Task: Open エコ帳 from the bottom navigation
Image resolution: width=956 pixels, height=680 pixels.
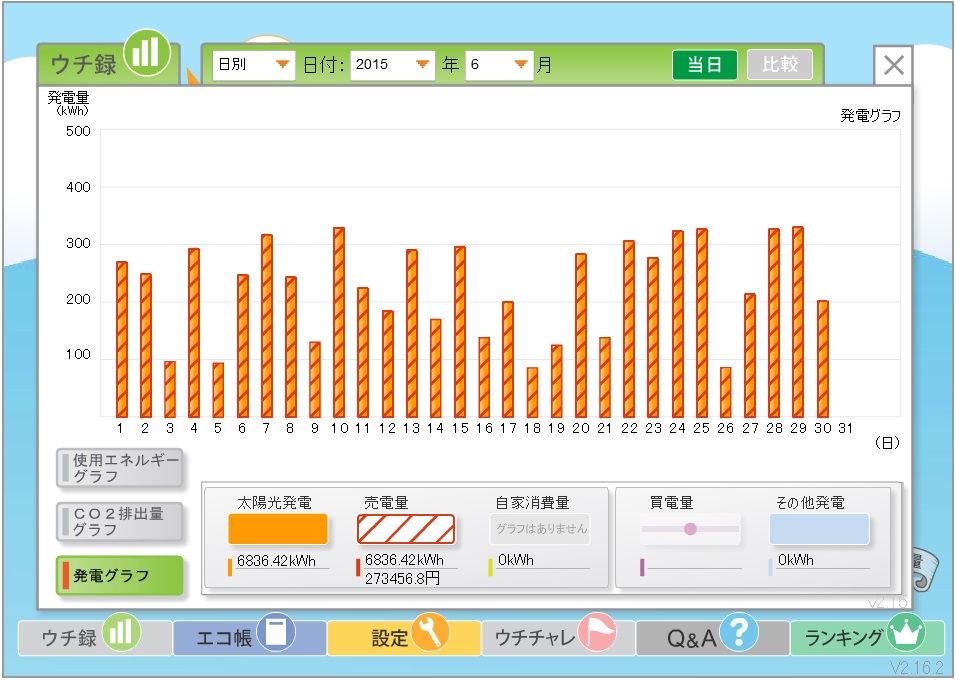Action: [249, 638]
